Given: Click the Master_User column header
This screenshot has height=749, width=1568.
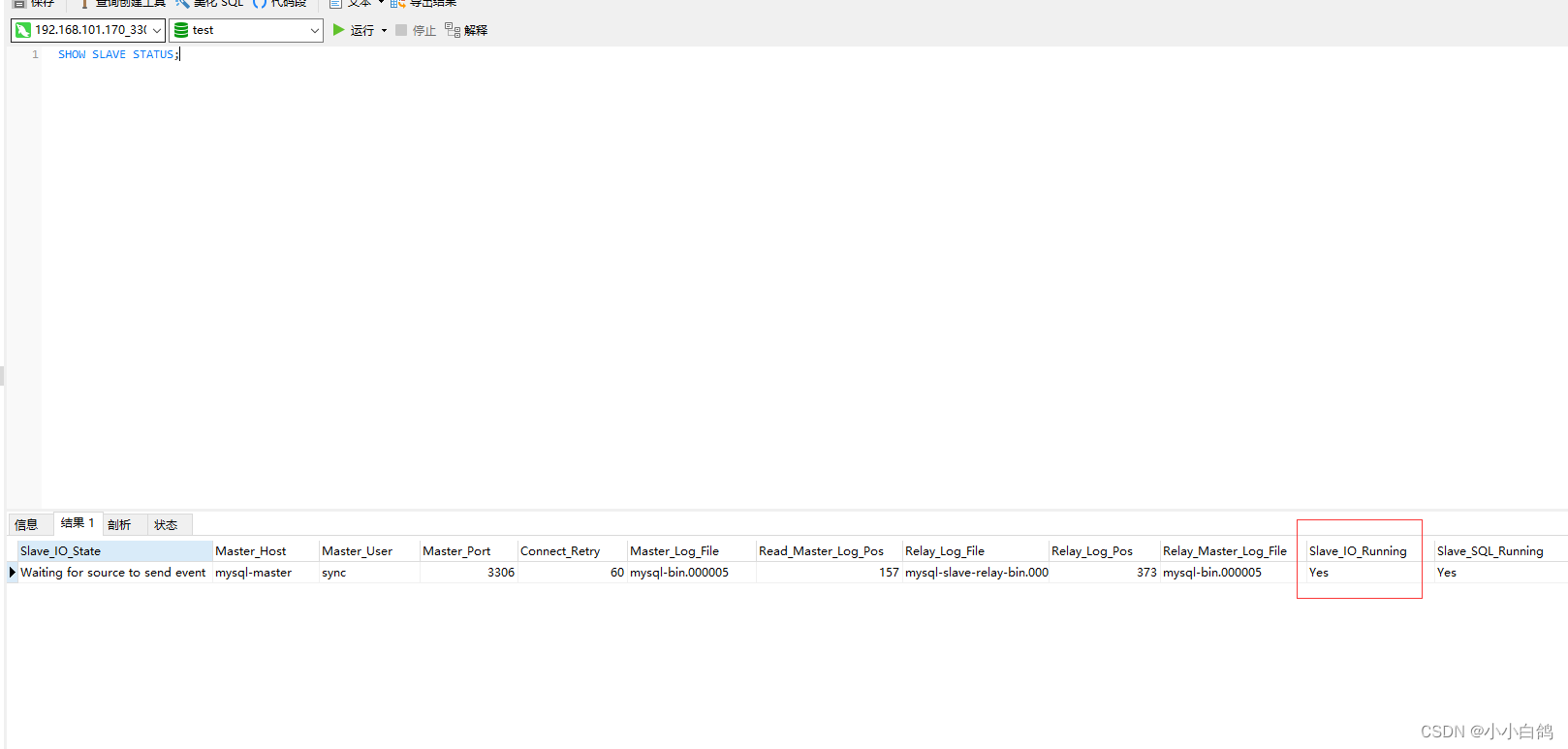Looking at the screenshot, I should coord(369,550).
